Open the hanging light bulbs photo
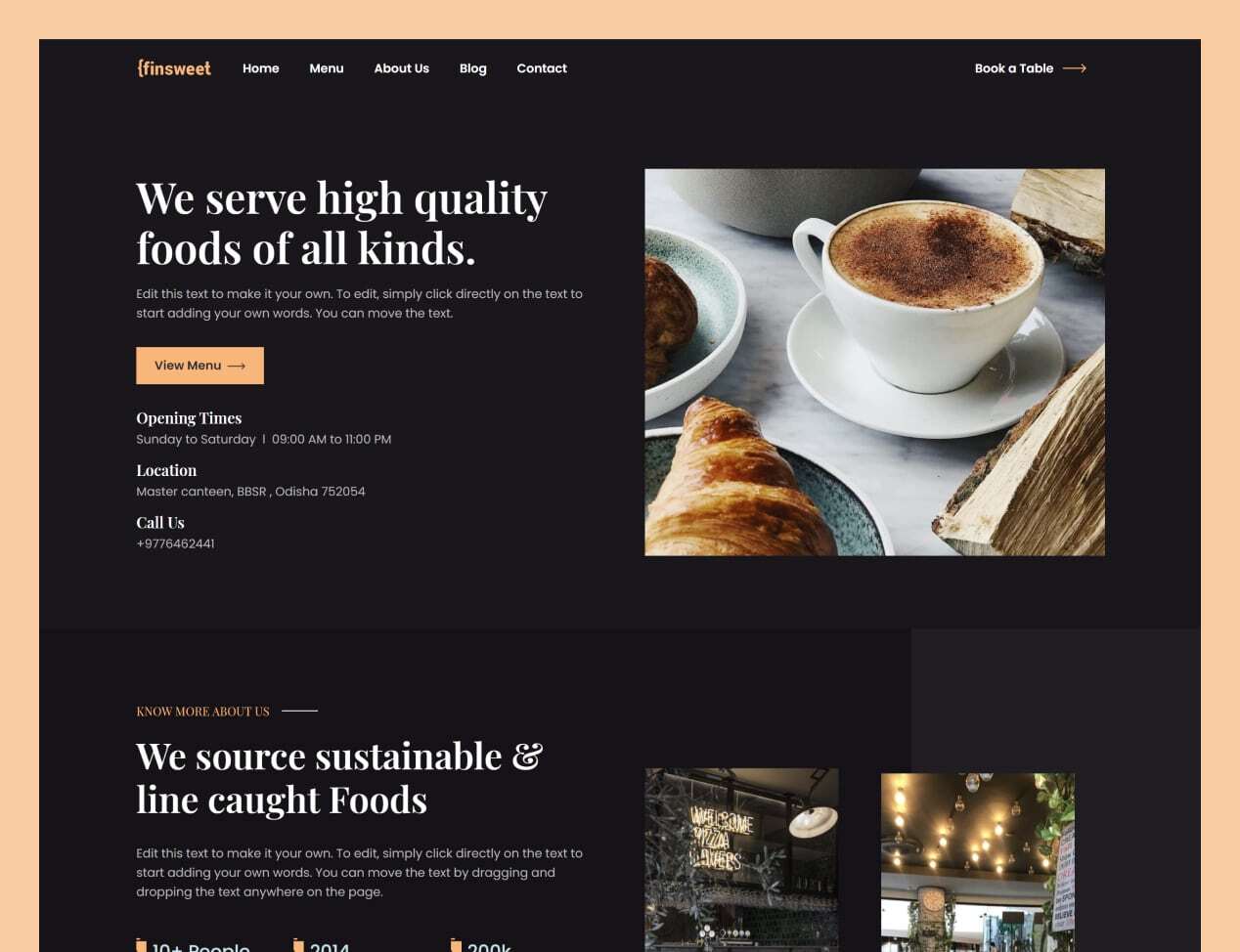Screen dimensions: 1240x952 point(978,863)
